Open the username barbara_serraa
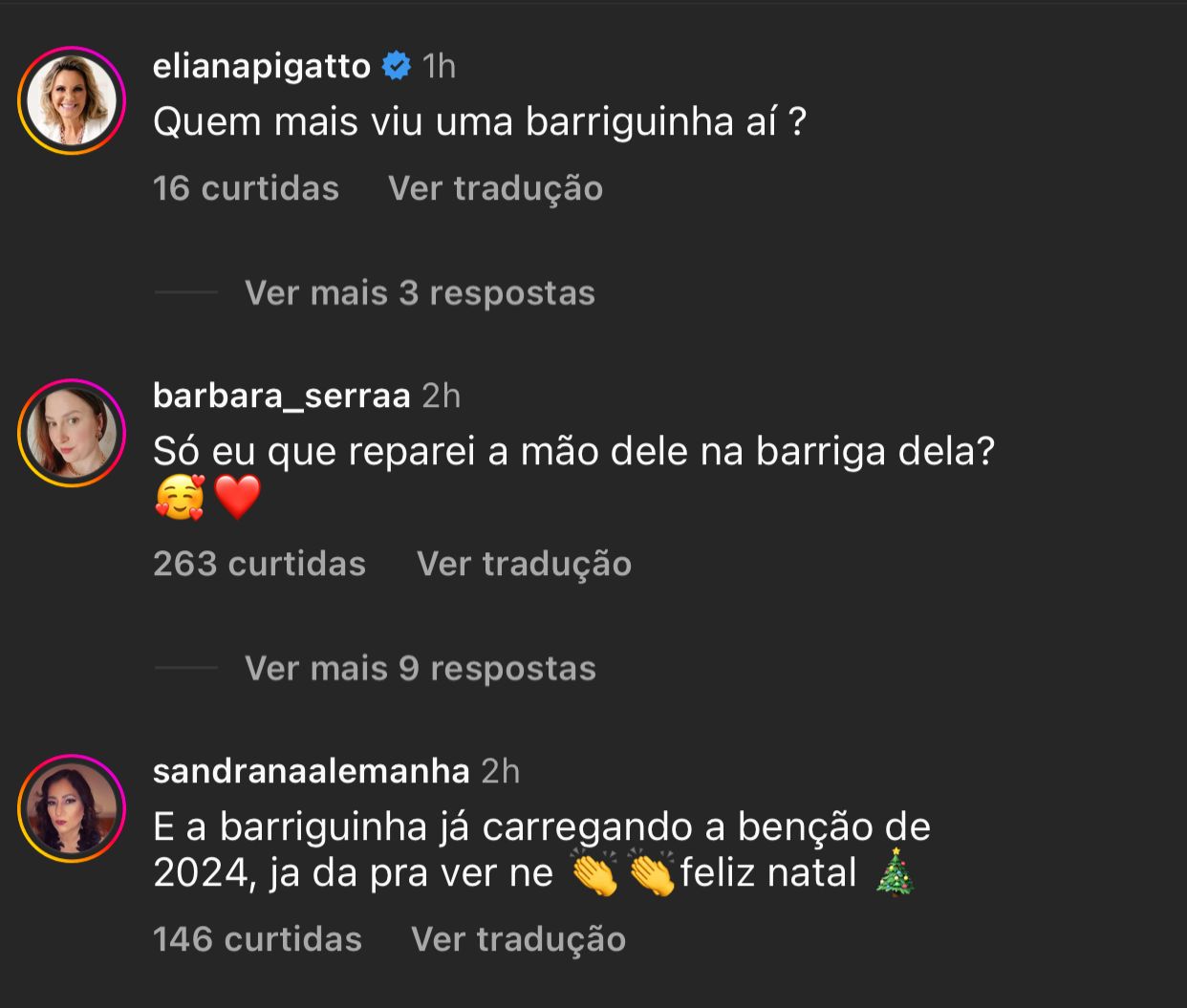This screenshot has width=1187, height=1008. click(x=282, y=395)
